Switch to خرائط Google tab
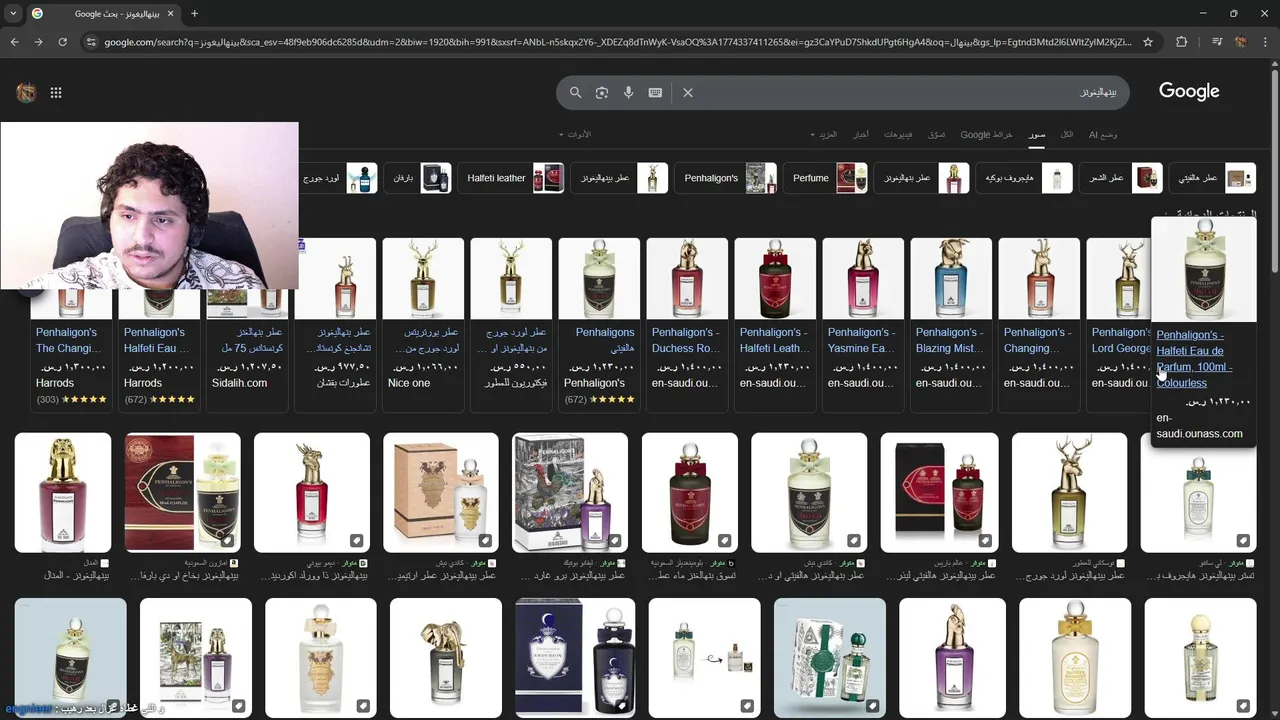This screenshot has height=720, width=1280. click(x=987, y=134)
